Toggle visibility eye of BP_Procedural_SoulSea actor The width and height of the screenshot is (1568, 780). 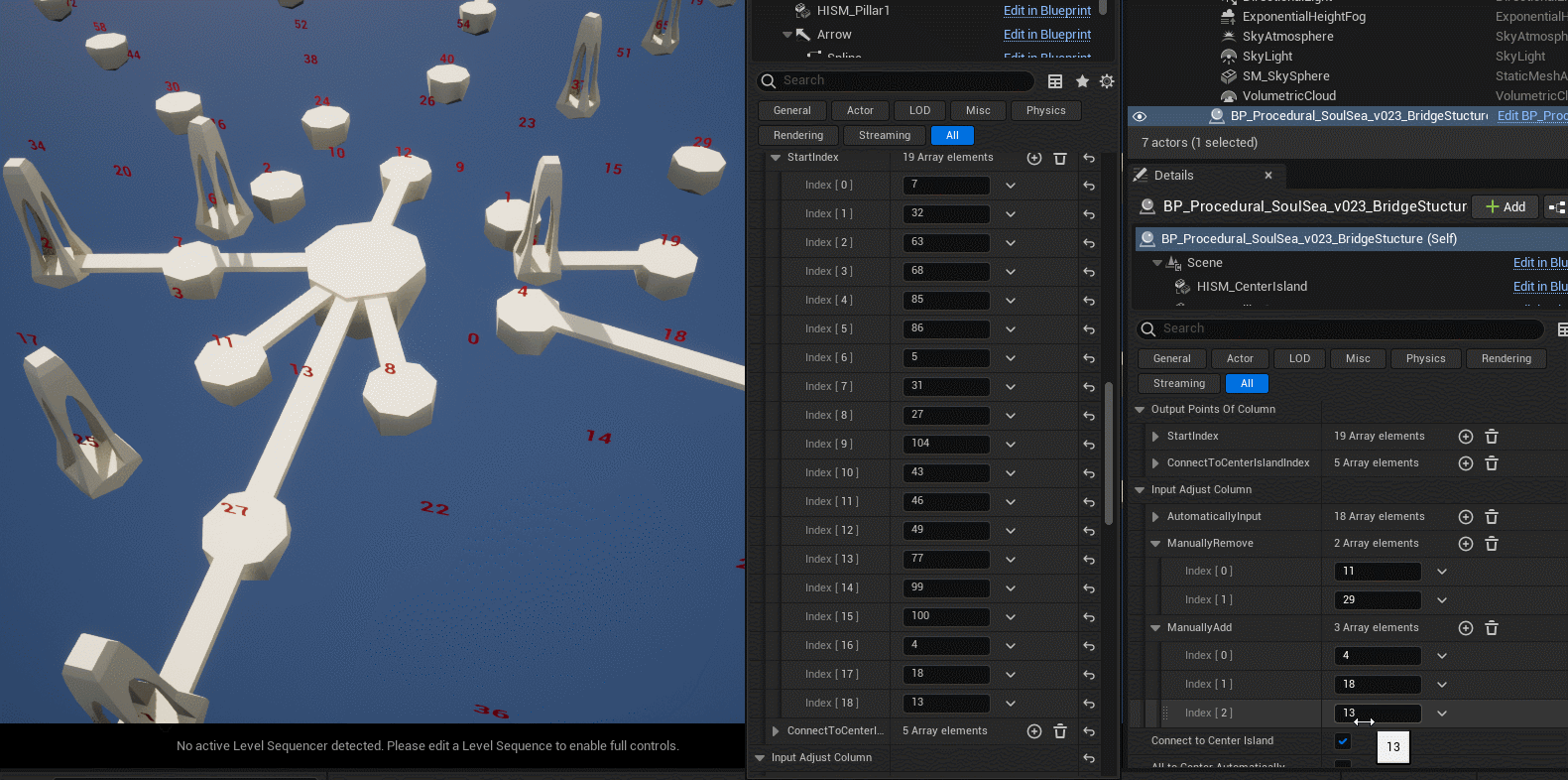point(1140,116)
